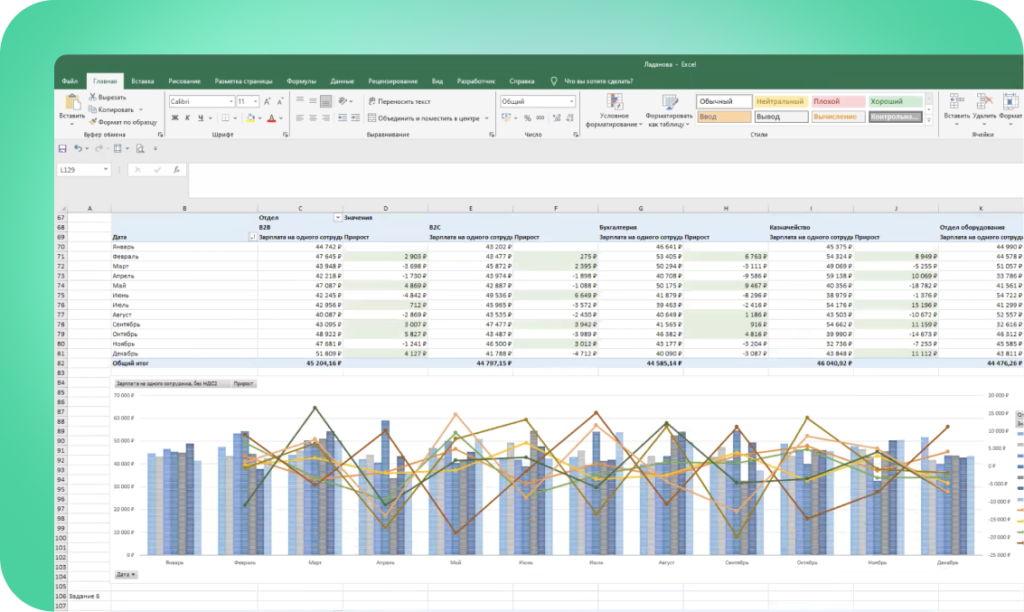Click the decrease indent icon
Image resolution: width=1024 pixels, height=612 pixels.
[342, 118]
